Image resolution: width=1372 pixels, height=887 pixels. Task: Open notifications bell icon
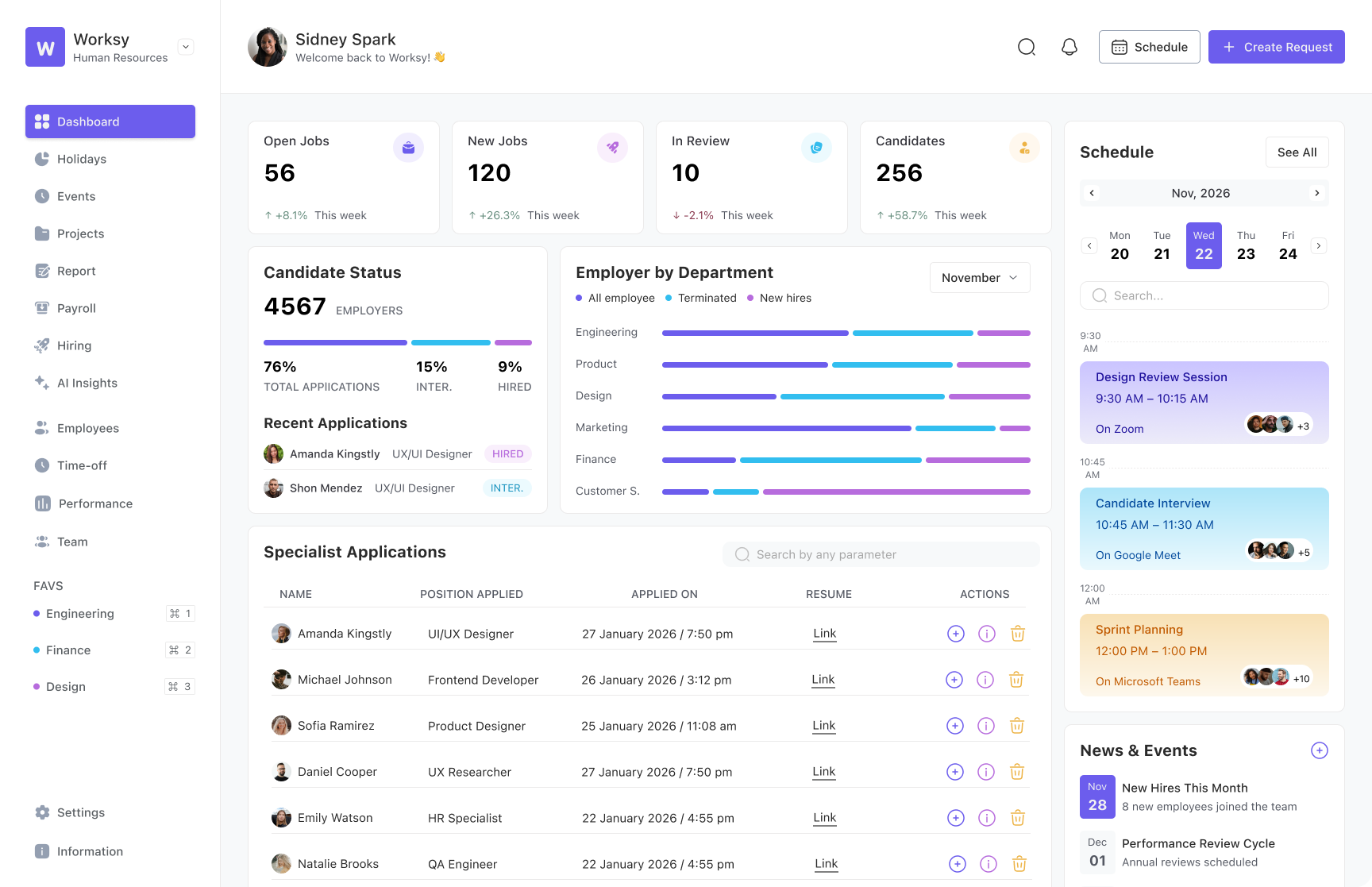pyautogui.click(x=1069, y=47)
